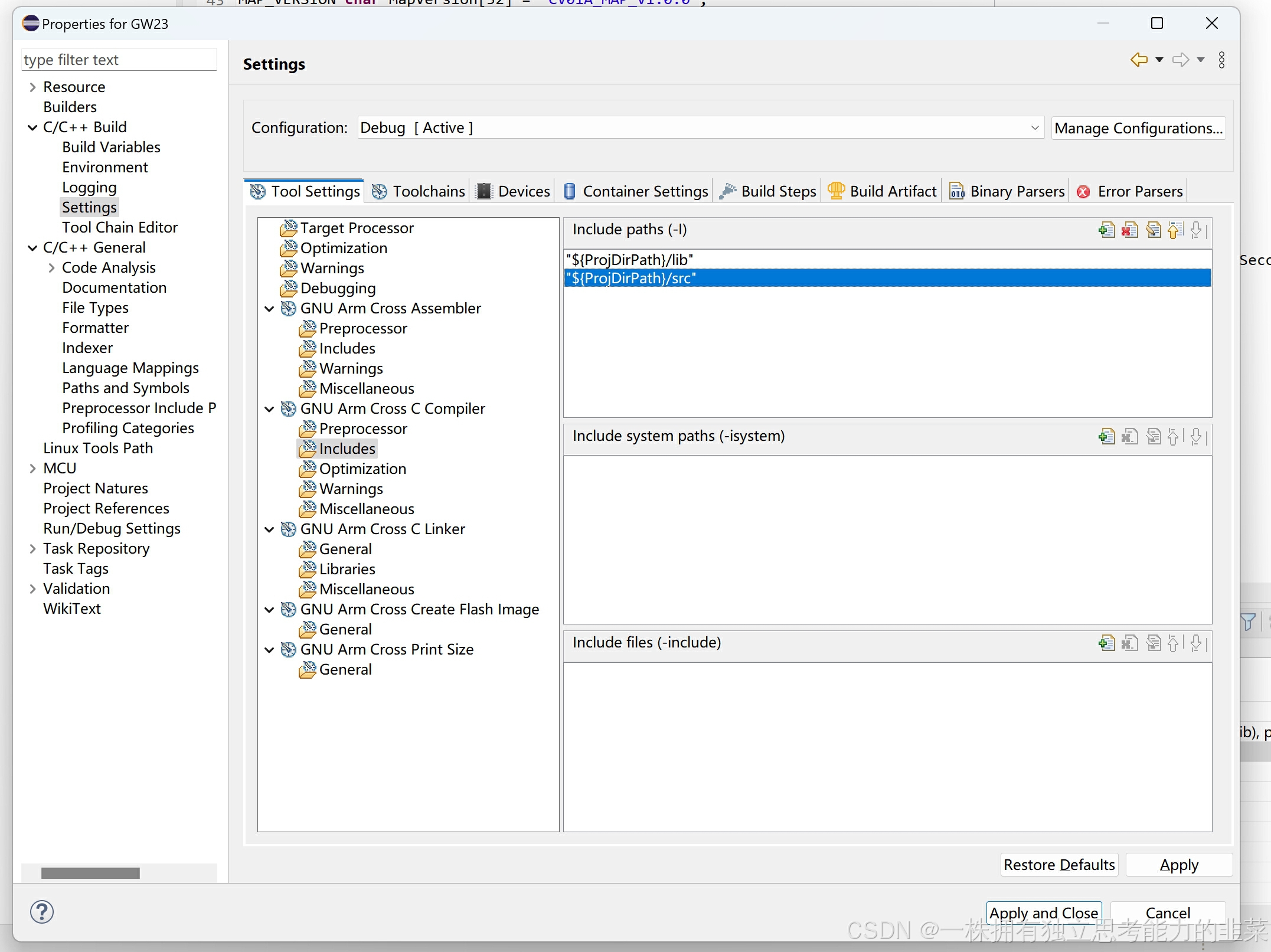Image resolution: width=1271 pixels, height=952 pixels.
Task: Click the Apply and Close button
Action: click(1043, 912)
